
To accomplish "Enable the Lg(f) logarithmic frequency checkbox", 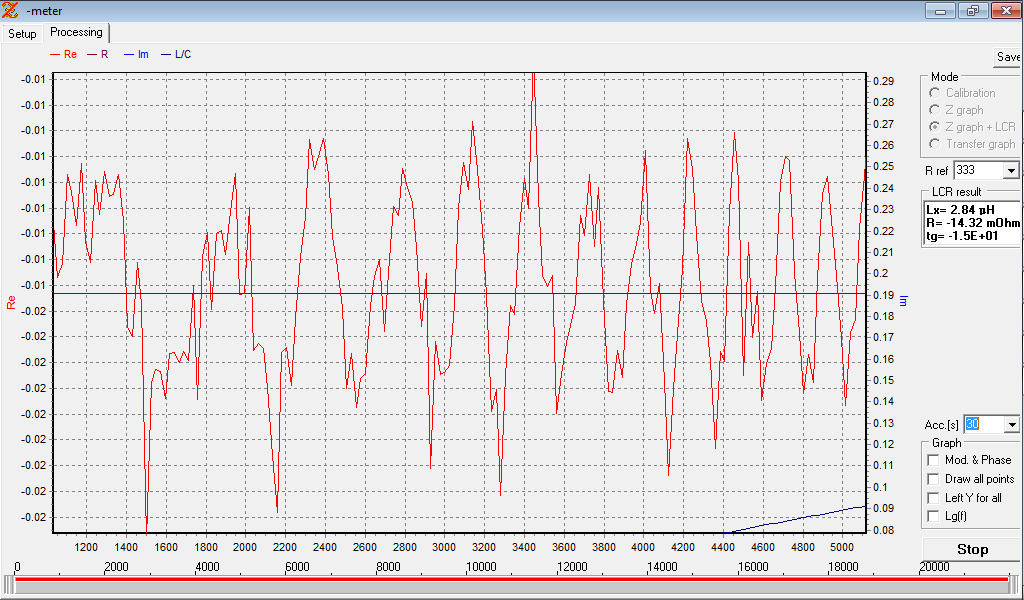I will tap(933, 516).
